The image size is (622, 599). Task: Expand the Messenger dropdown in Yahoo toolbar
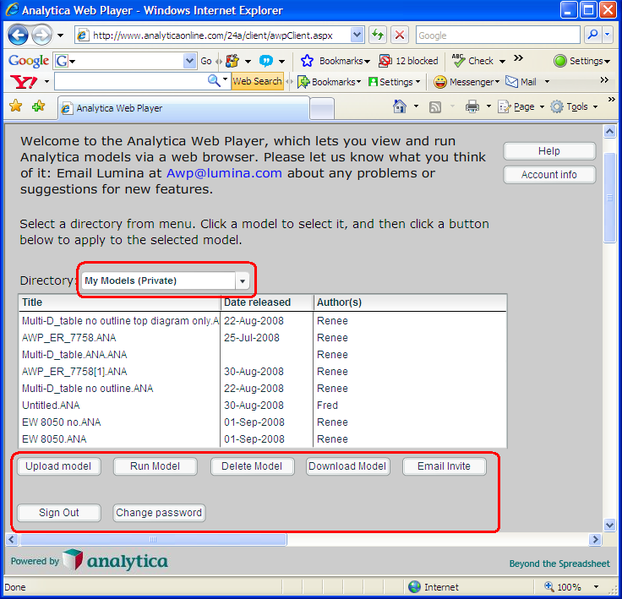click(x=497, y=82)
